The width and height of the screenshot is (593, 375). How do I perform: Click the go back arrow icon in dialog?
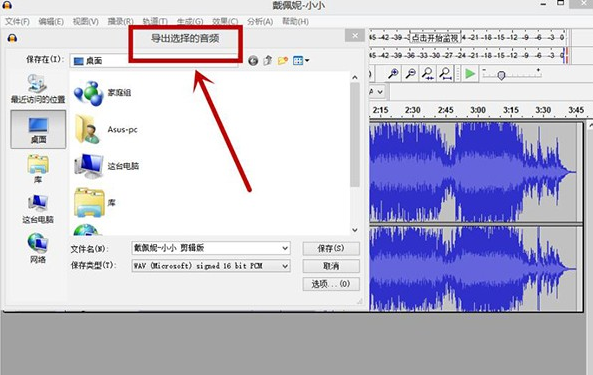(x=253, y=60)
